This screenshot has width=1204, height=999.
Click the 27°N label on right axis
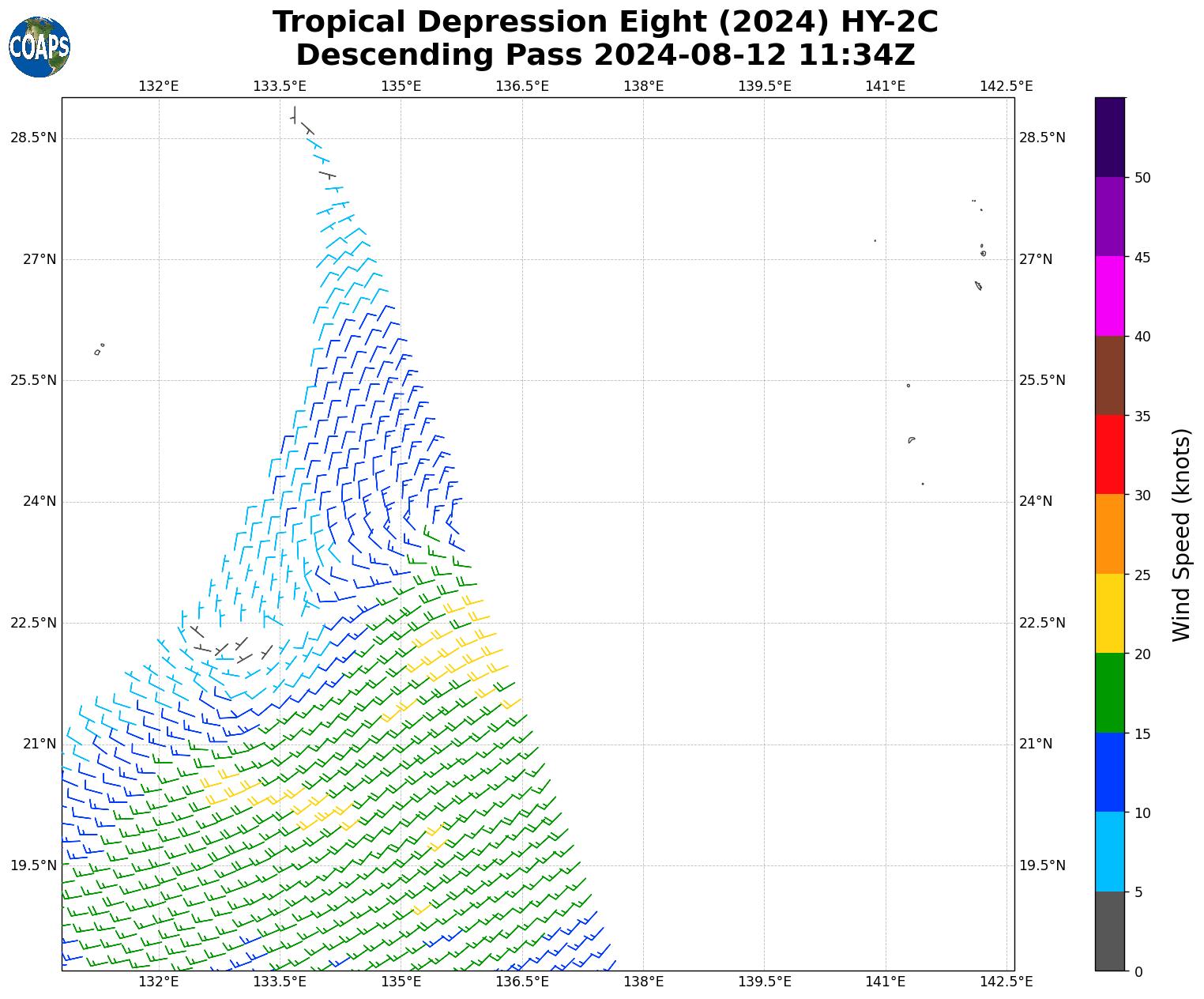coord(1035,259)
